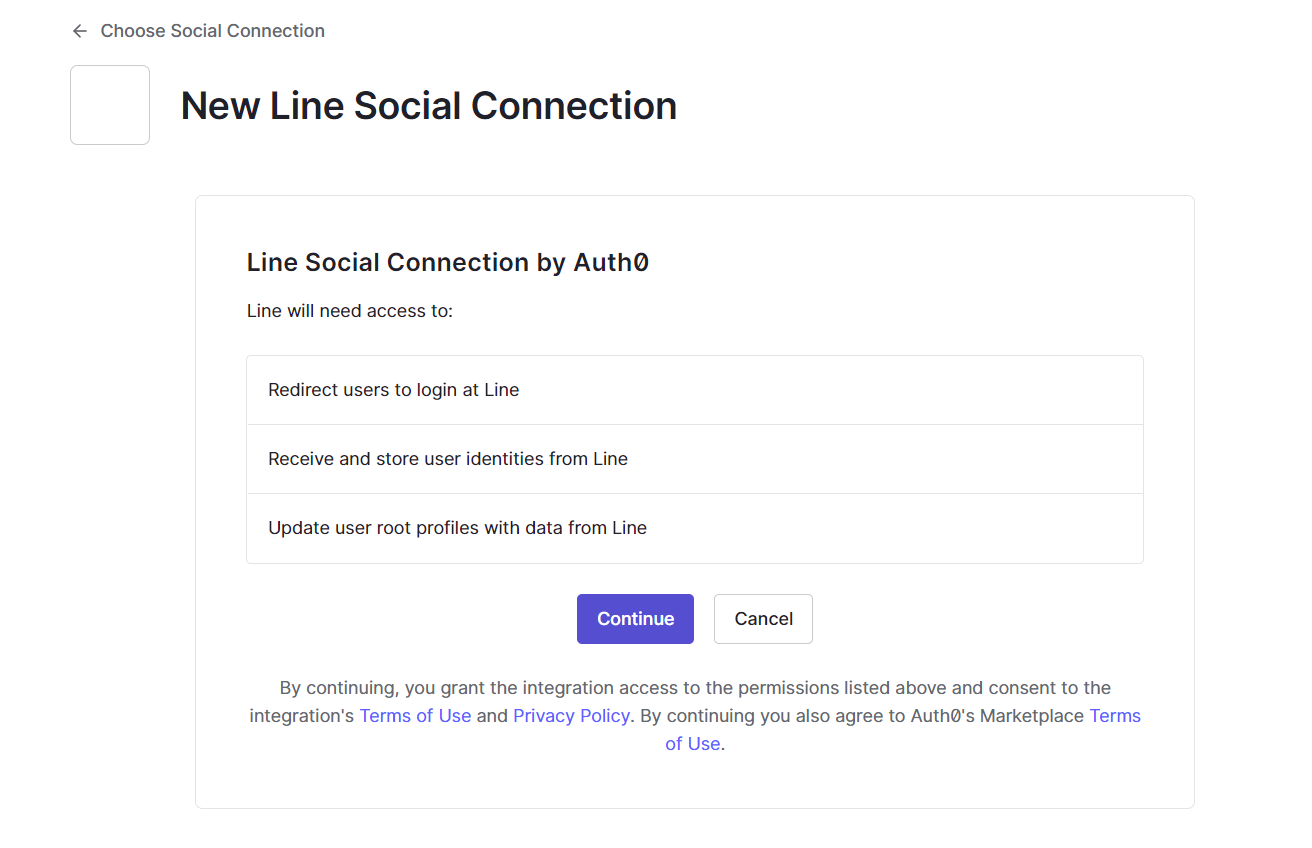Open the integration's Terms of Use link
1312x848 pixels.
pyautogui.click(x=415, y=716)
